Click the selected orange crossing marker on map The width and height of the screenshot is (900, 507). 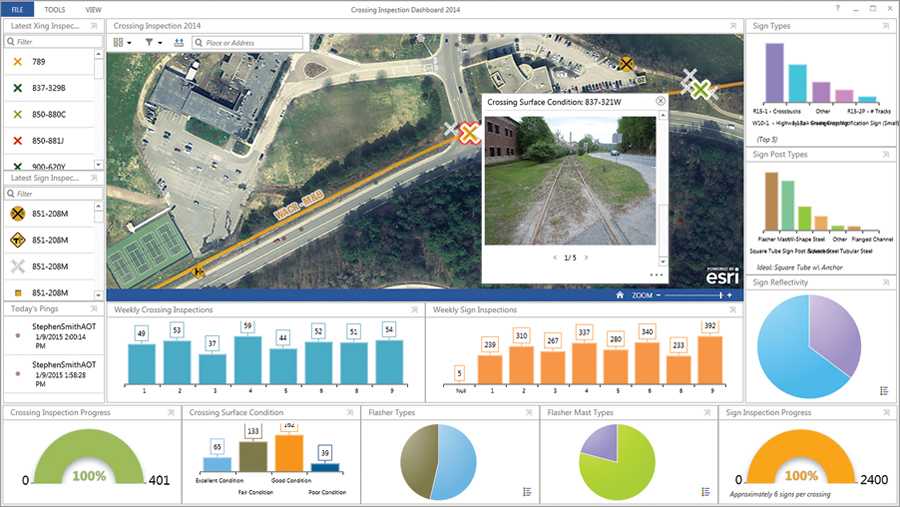point(470,134)
